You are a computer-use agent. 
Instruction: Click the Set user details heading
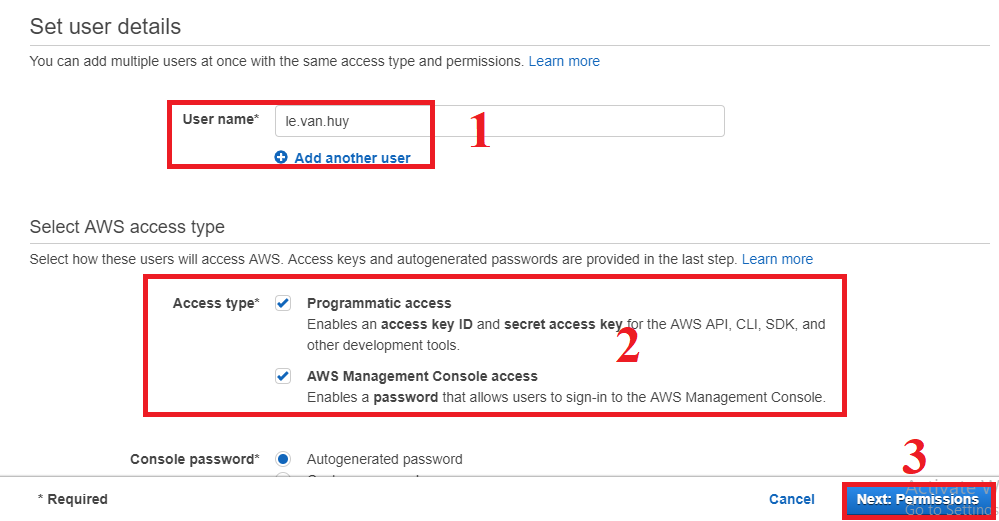click(x=105, y=26)
